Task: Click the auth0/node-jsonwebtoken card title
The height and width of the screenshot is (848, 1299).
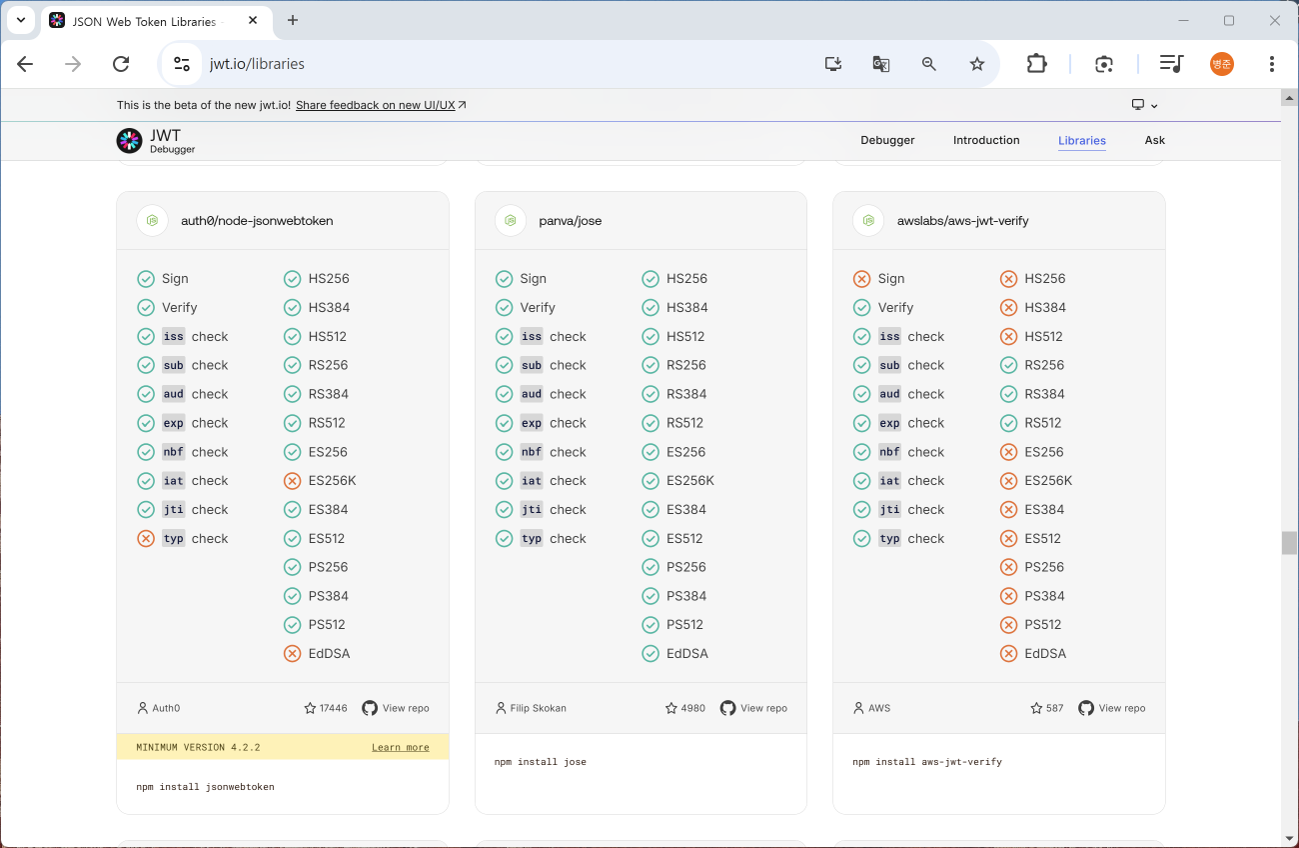Action: tap(257, 221)
